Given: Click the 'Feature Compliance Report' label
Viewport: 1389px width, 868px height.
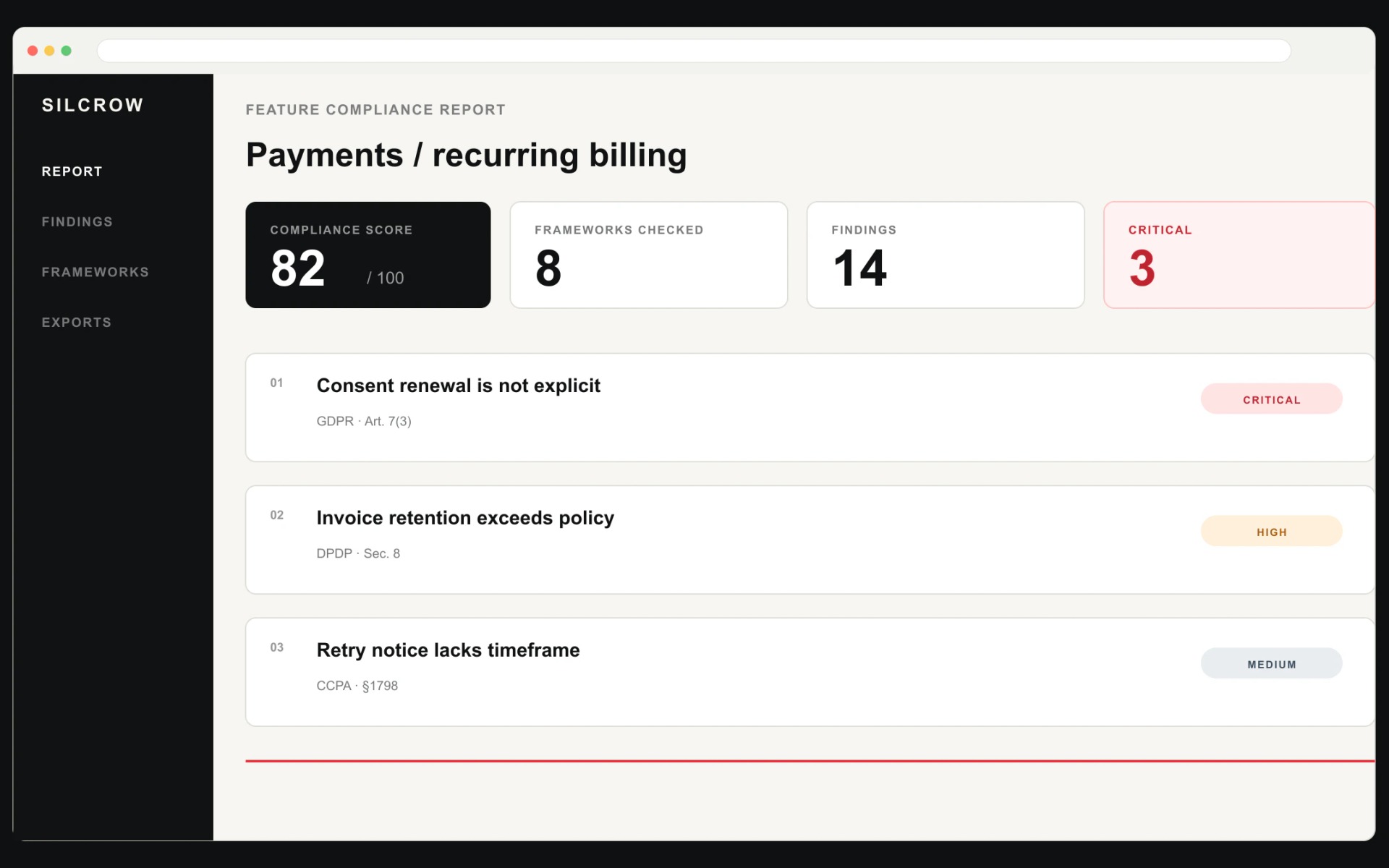Looking at the screenshot, I should 375,110.
